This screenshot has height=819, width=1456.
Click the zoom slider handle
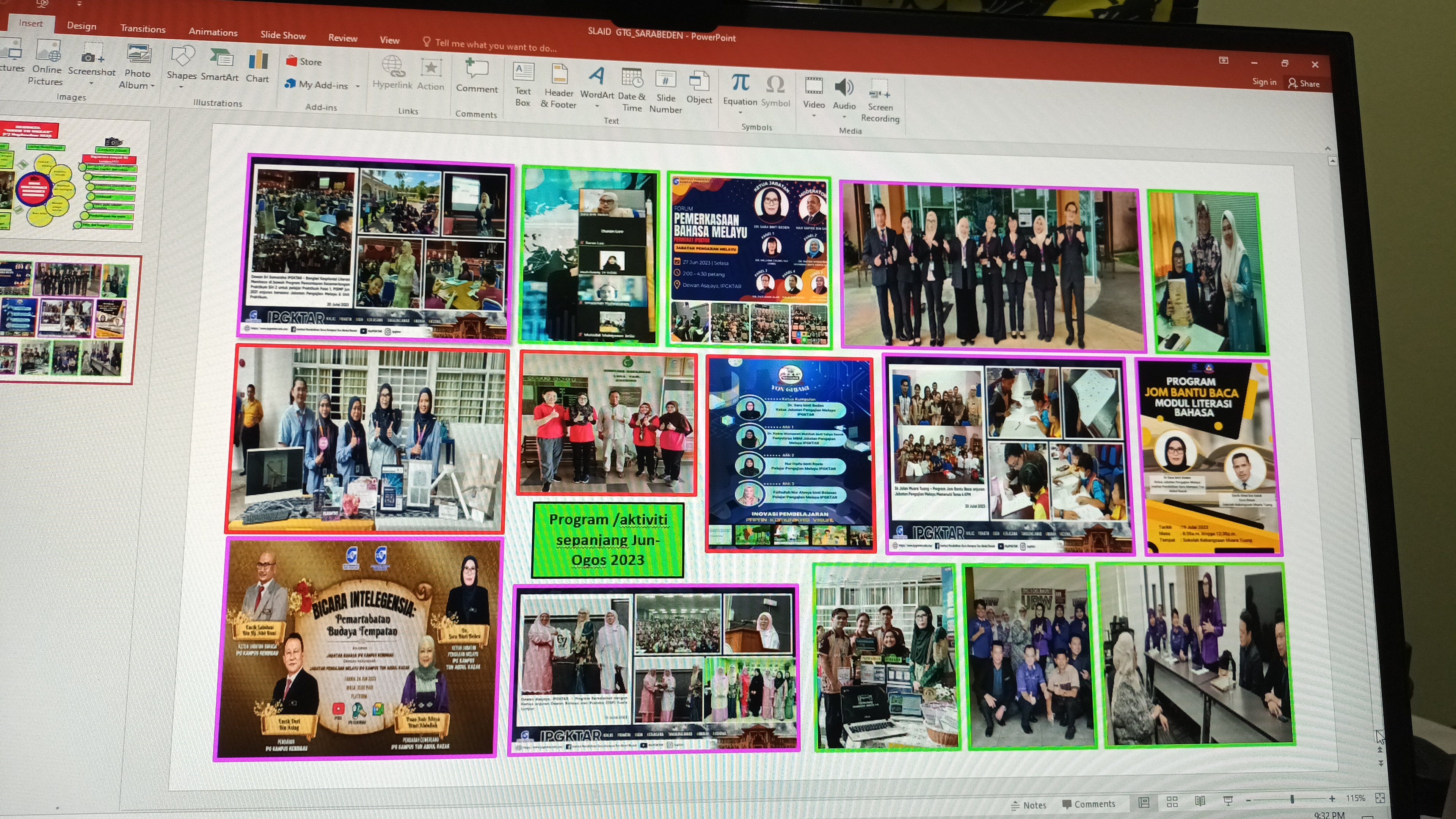[x=1292, y=799]
